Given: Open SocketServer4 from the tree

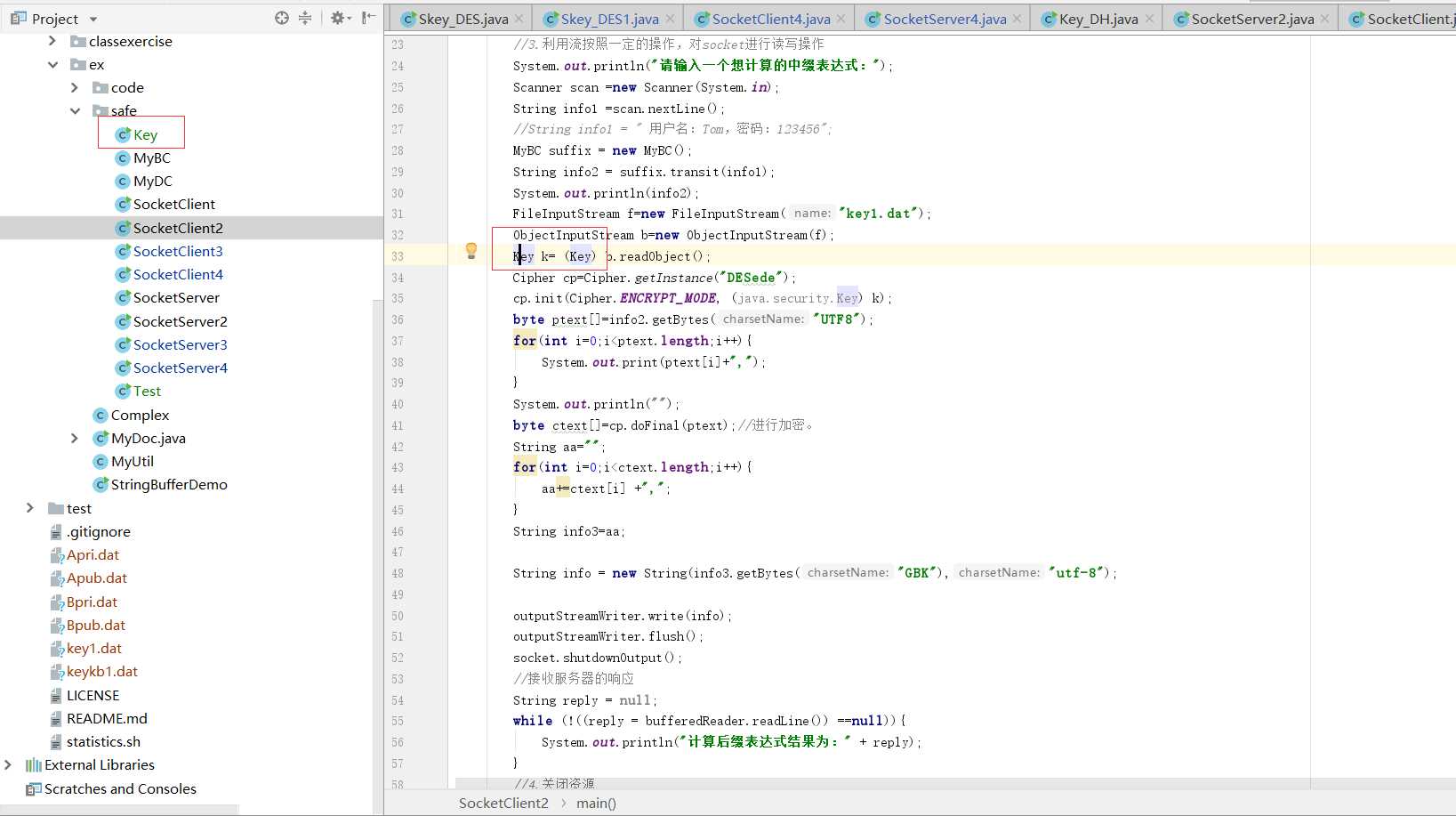Looking at the screenshot, I should tap(180, 368).
